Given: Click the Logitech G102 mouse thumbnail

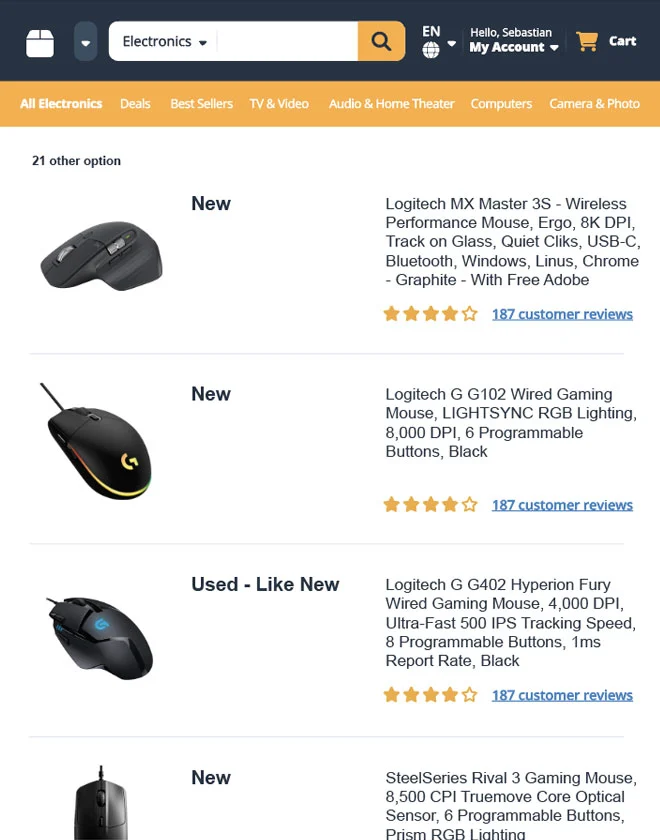Looking at the screenshot, I should pyautogui.click(x=98, y=441).
